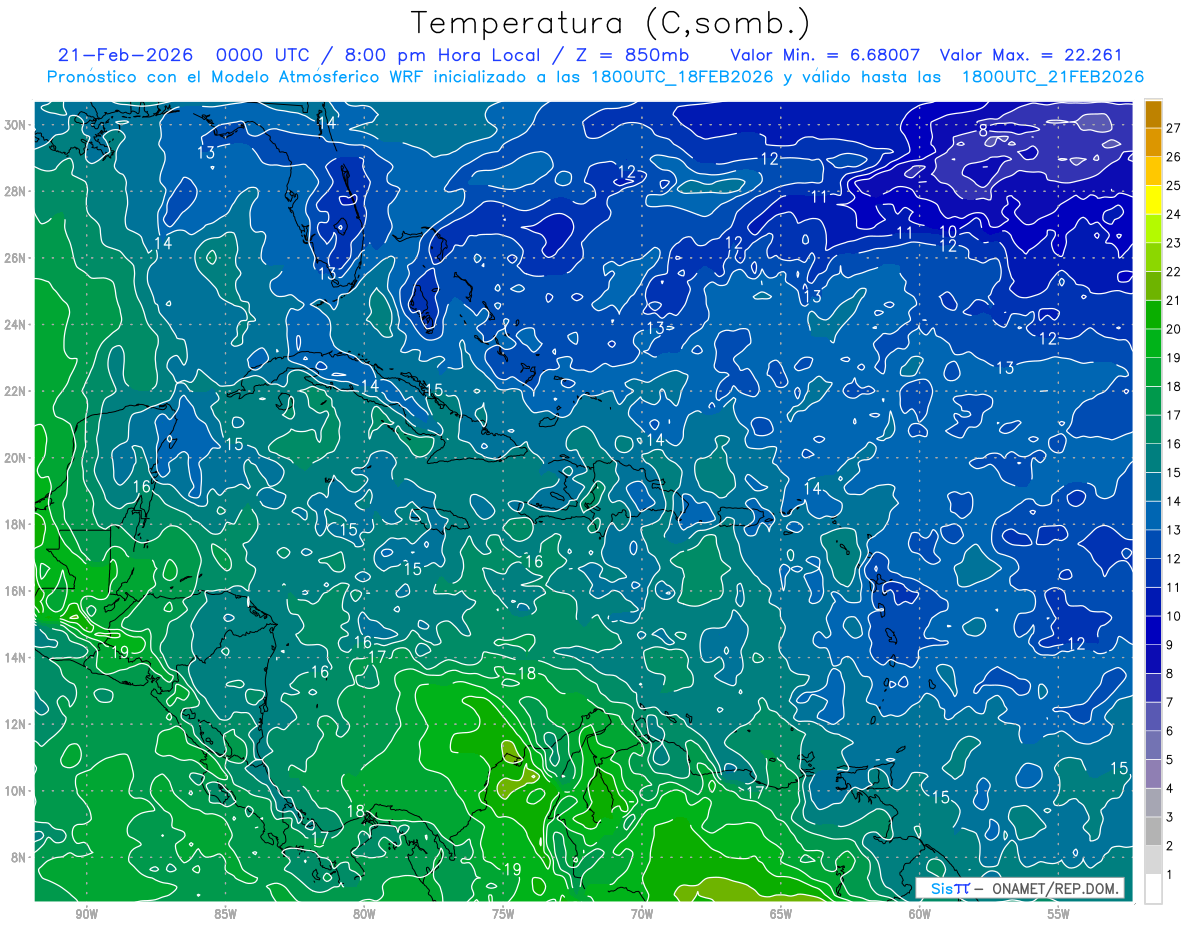1200x927 pixels.
Task: Click the valid-until time '1800UTC_21FEB2026'
Action: (x=1052, y=76)
